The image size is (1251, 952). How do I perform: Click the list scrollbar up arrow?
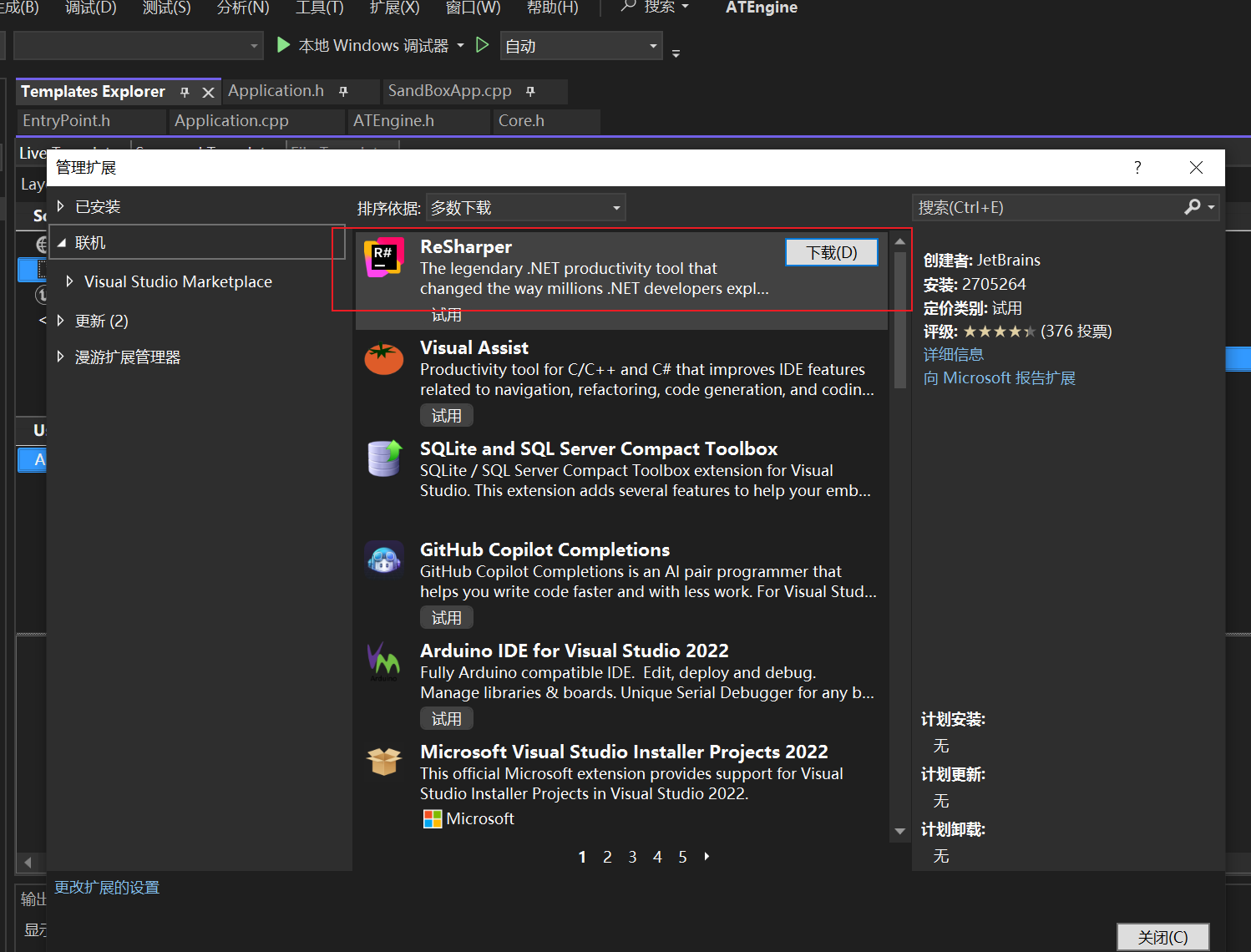coord(899,241)
